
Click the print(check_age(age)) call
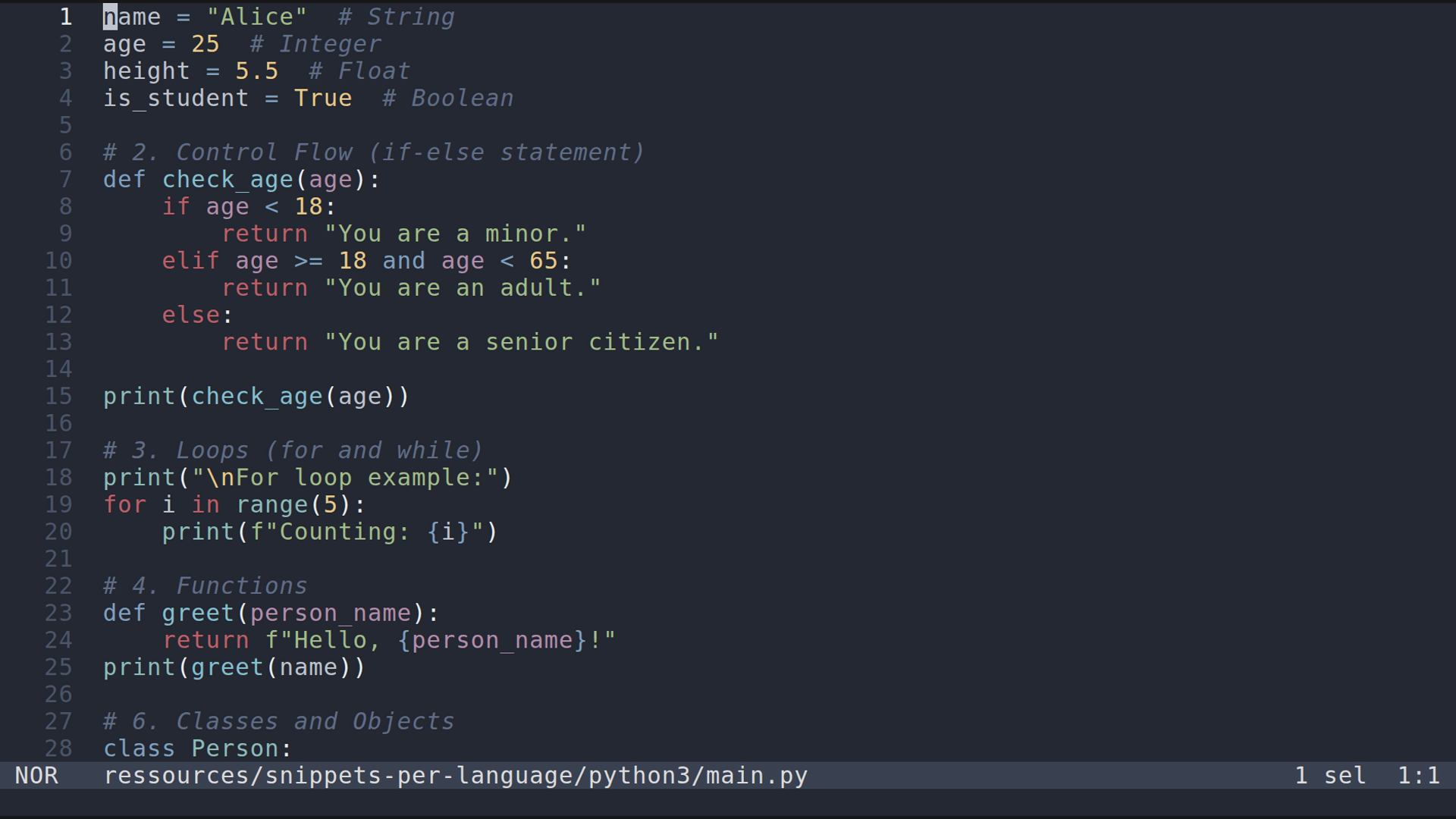pos(254,395)
